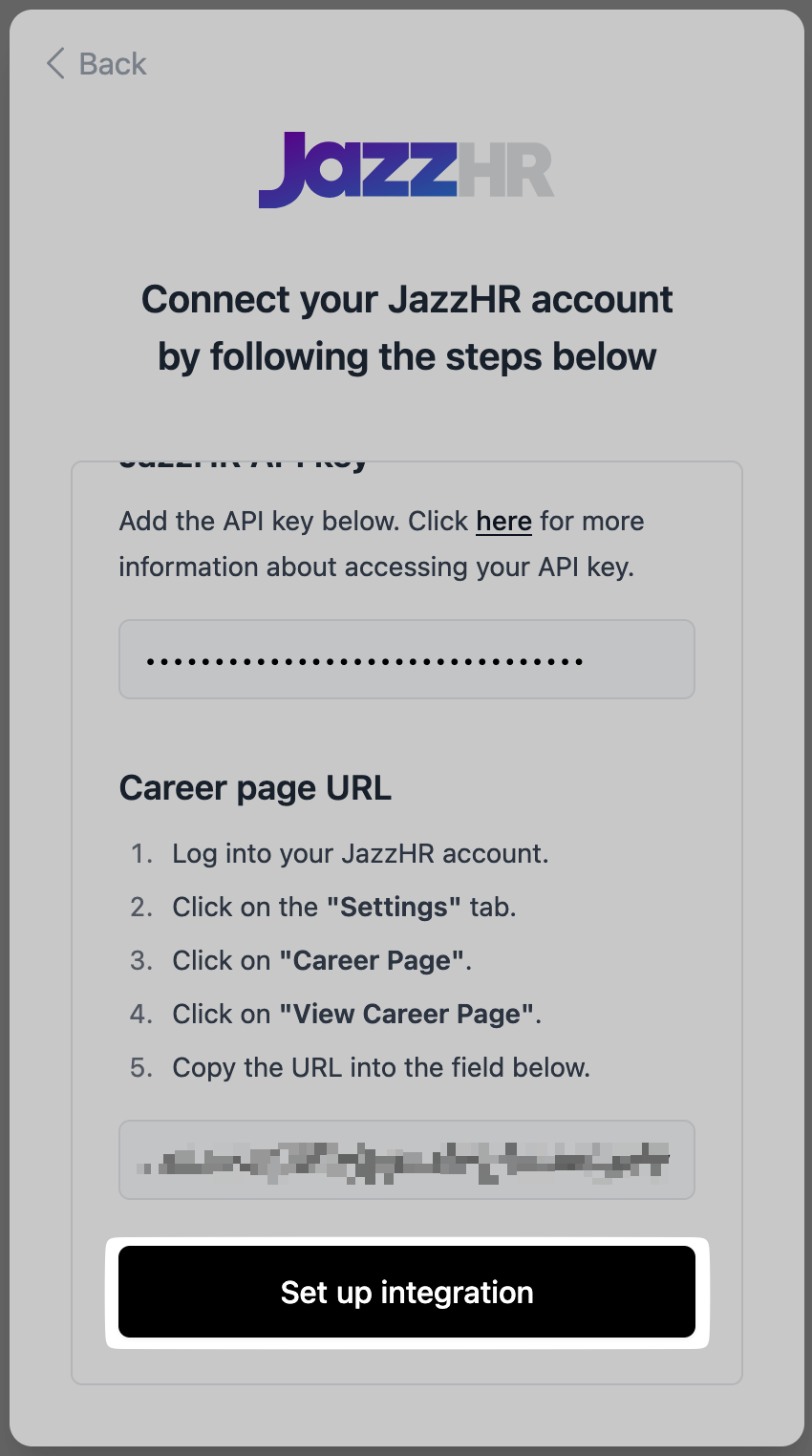This screenshot has width=812, height=1456.
Task: Click the "information about accessing your API key" line
Action: 376,567
